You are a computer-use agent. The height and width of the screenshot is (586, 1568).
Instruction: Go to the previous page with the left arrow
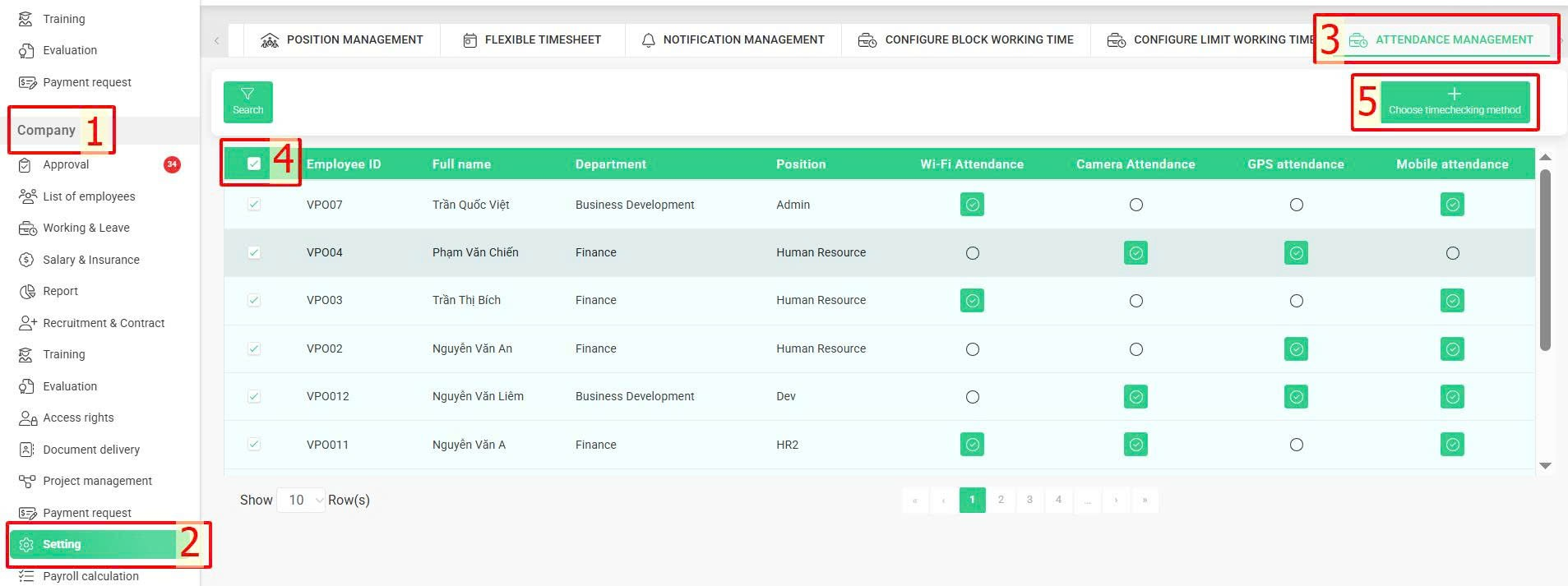coord(943,500)
